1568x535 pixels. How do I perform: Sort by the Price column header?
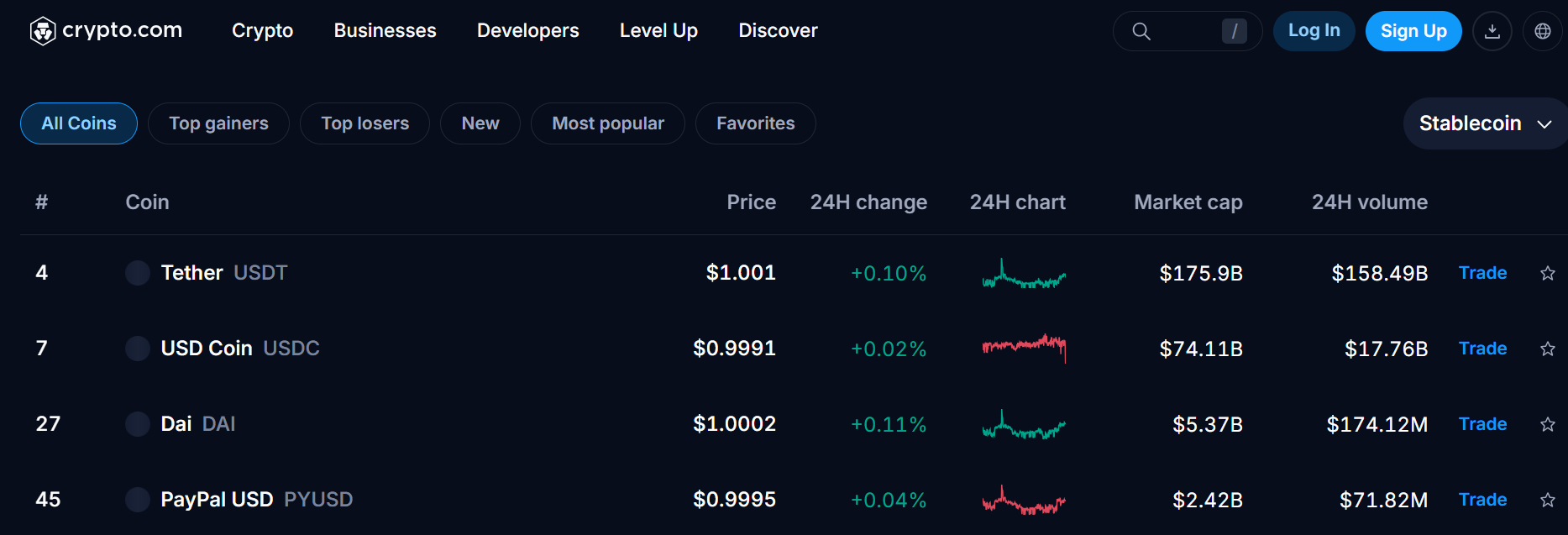pos(751,202)
